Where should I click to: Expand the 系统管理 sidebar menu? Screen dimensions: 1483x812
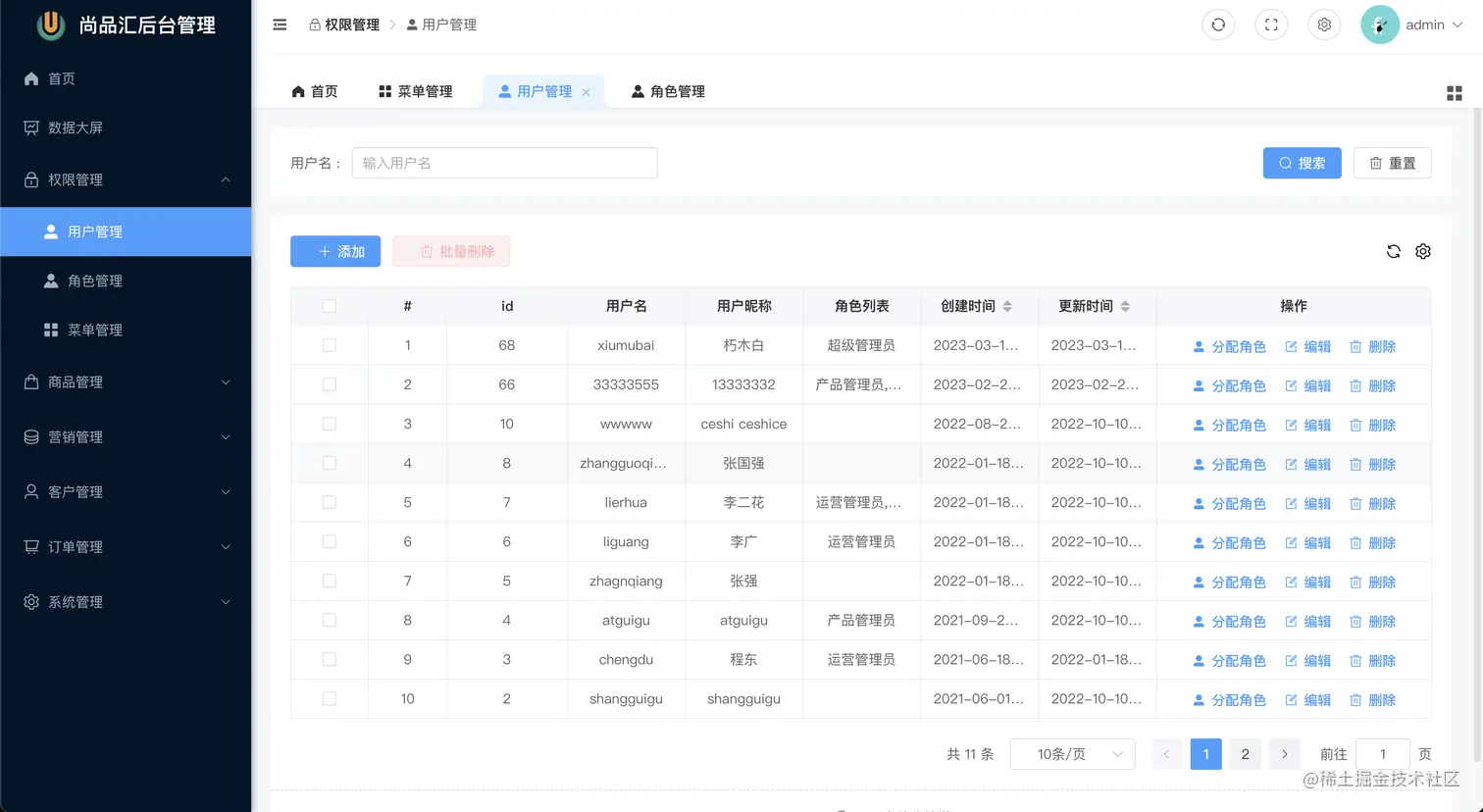coord(126,601)
